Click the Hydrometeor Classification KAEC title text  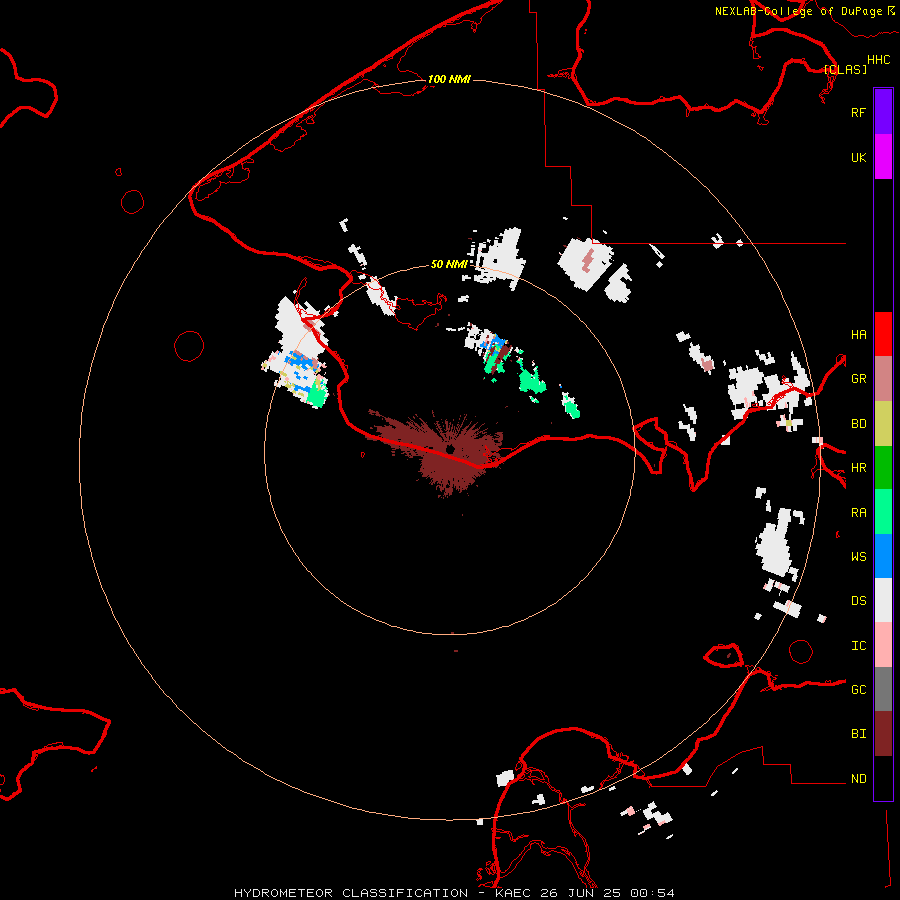(x=454, y=893)
